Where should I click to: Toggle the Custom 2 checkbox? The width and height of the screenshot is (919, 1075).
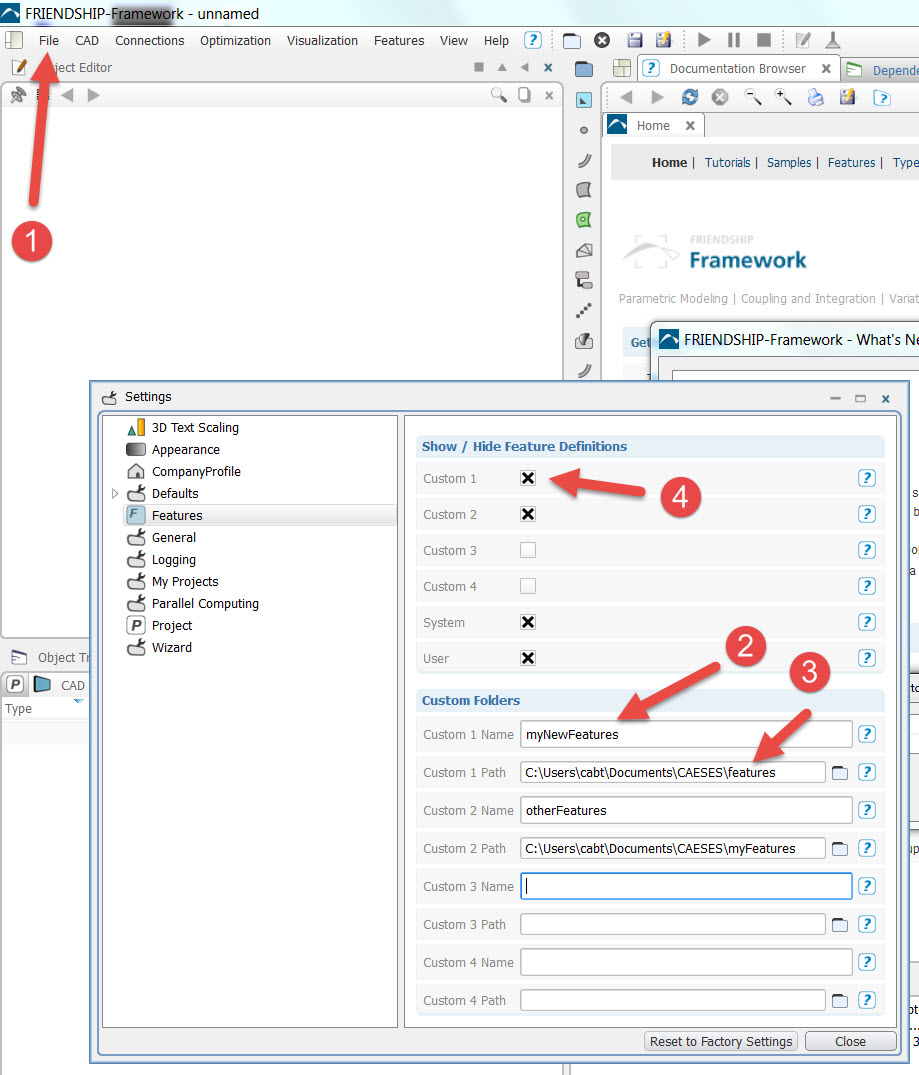click(527, 514)
